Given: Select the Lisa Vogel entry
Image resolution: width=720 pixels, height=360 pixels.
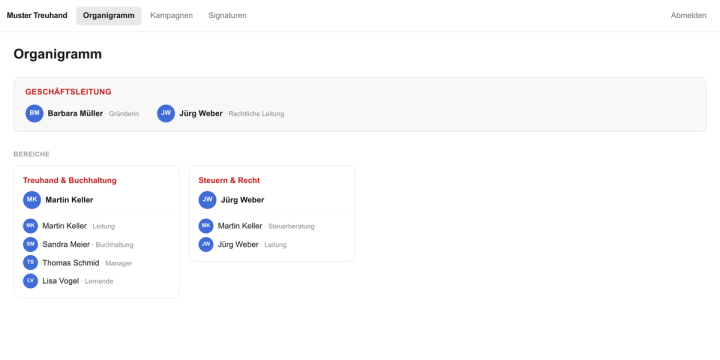Looking at the screenshot, I should [x=96, y=281].
